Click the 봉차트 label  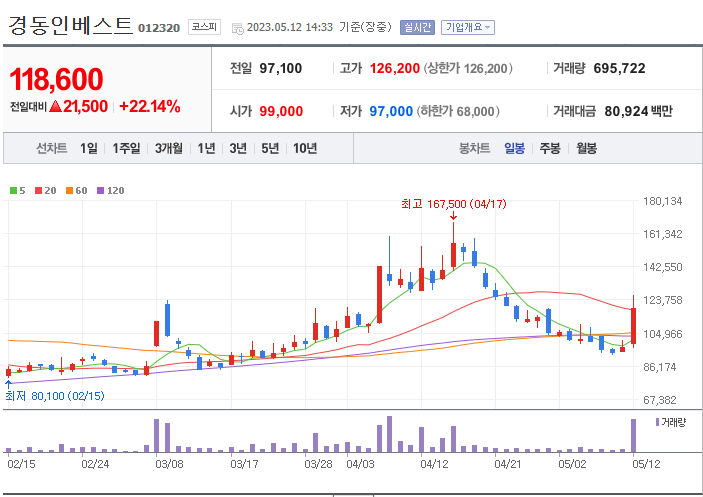[474, 148]
